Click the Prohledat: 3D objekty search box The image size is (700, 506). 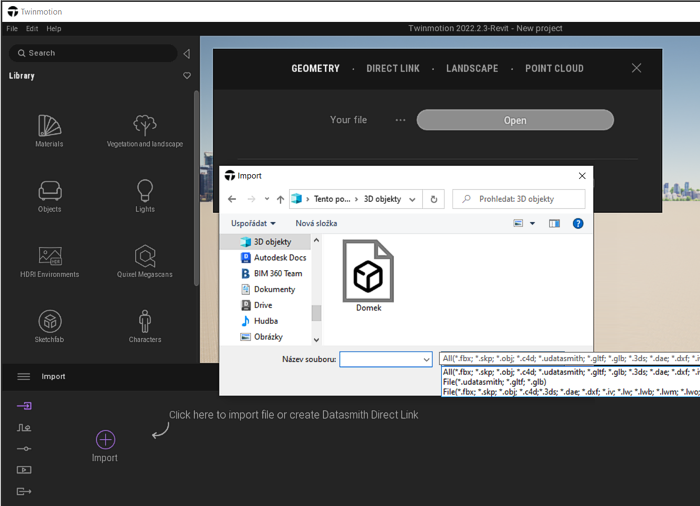click(x=518, y=199)
